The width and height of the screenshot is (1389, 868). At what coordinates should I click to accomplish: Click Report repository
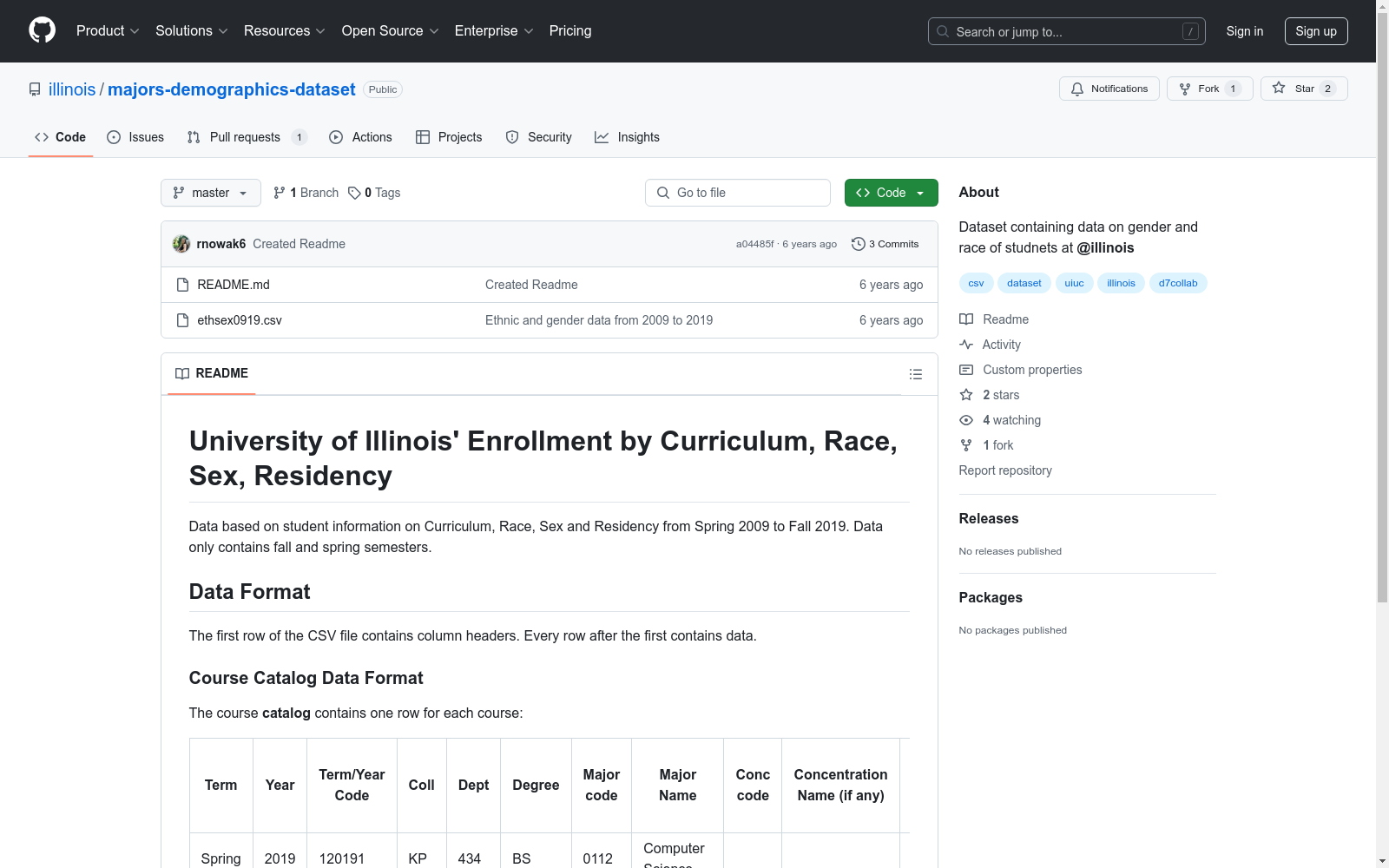click(x=1005, y=470)
